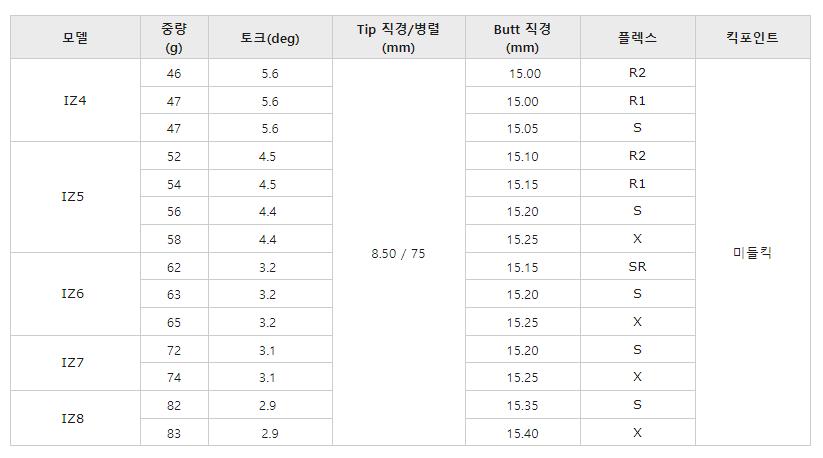Select the IZ4 model cell
The width and height of the screenshot is (823, 458).
point(75,101)
